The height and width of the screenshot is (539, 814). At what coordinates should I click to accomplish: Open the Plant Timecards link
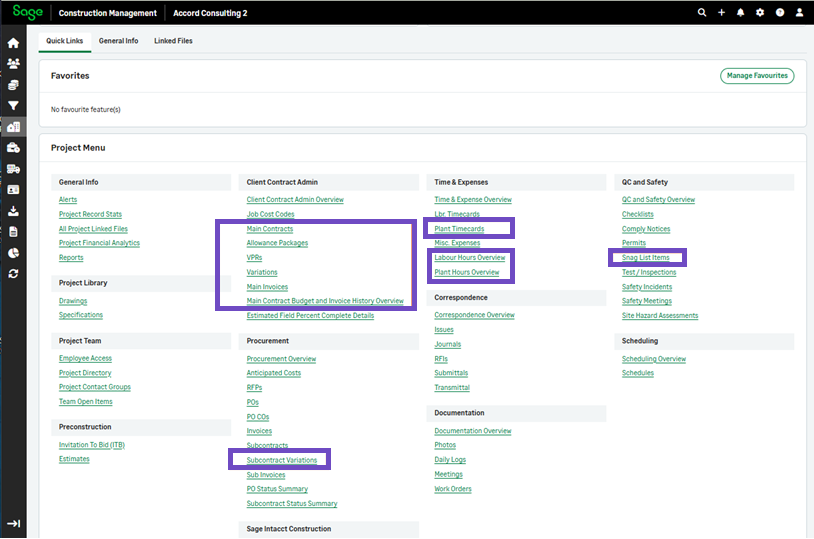(x=459, y=229)
